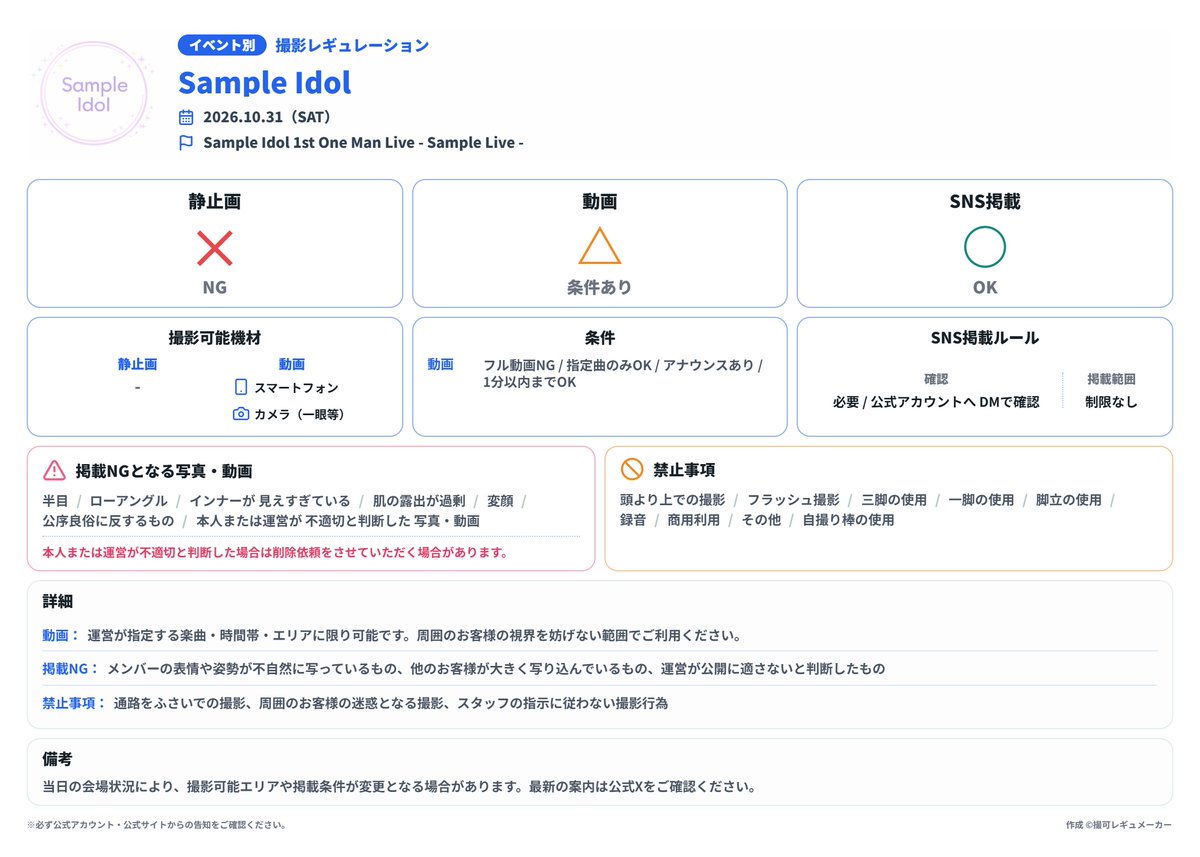Click the 一脚の使用 item
This screenshot has height=857, width=1200.
click(981, 499)
